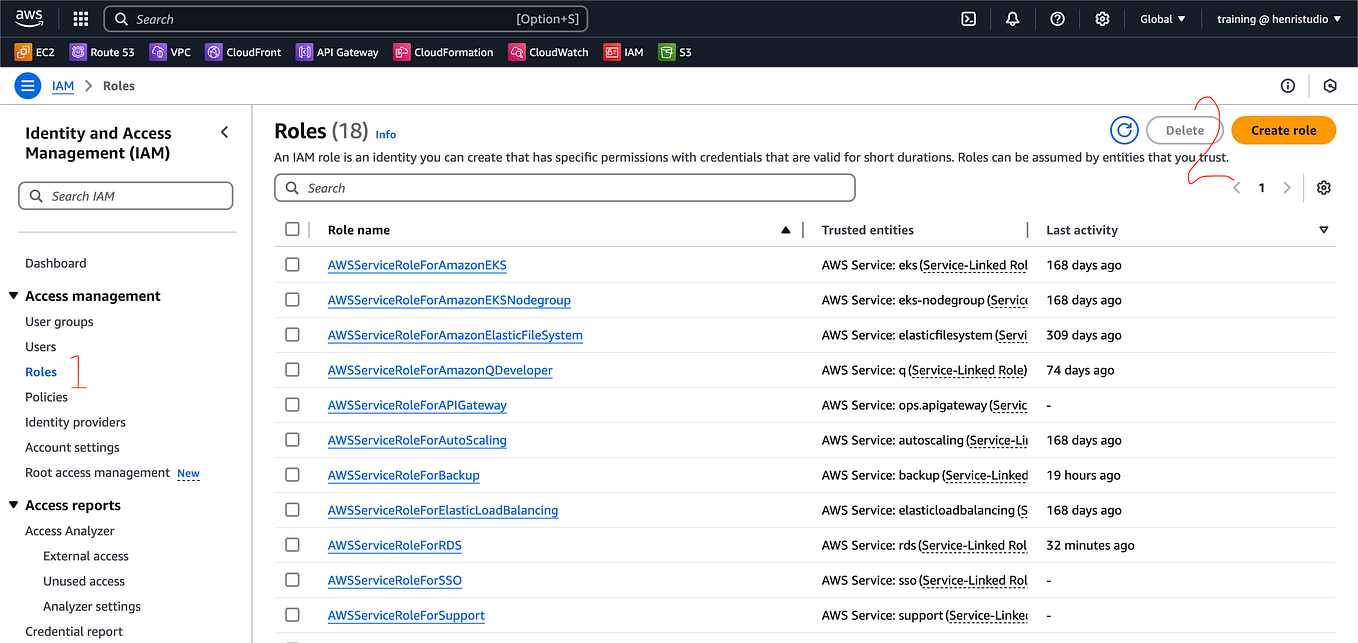The image size is (1358, 643).
Task: Open table preferences gear above pagination
Action: tap(1323, 187)
